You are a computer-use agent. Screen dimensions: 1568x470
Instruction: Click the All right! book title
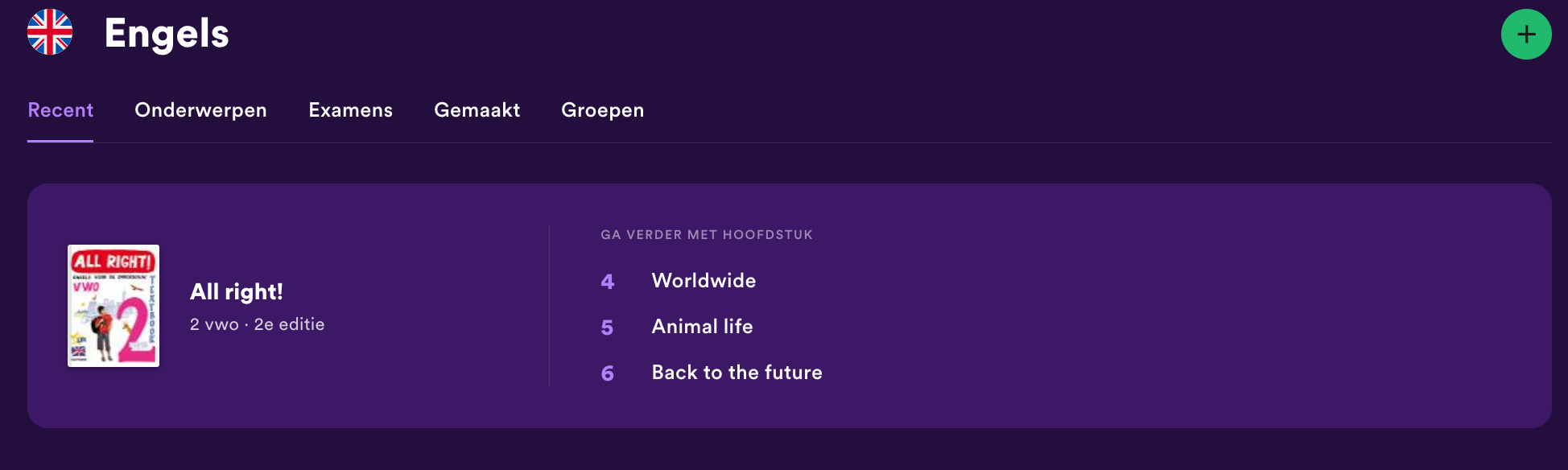237,291
